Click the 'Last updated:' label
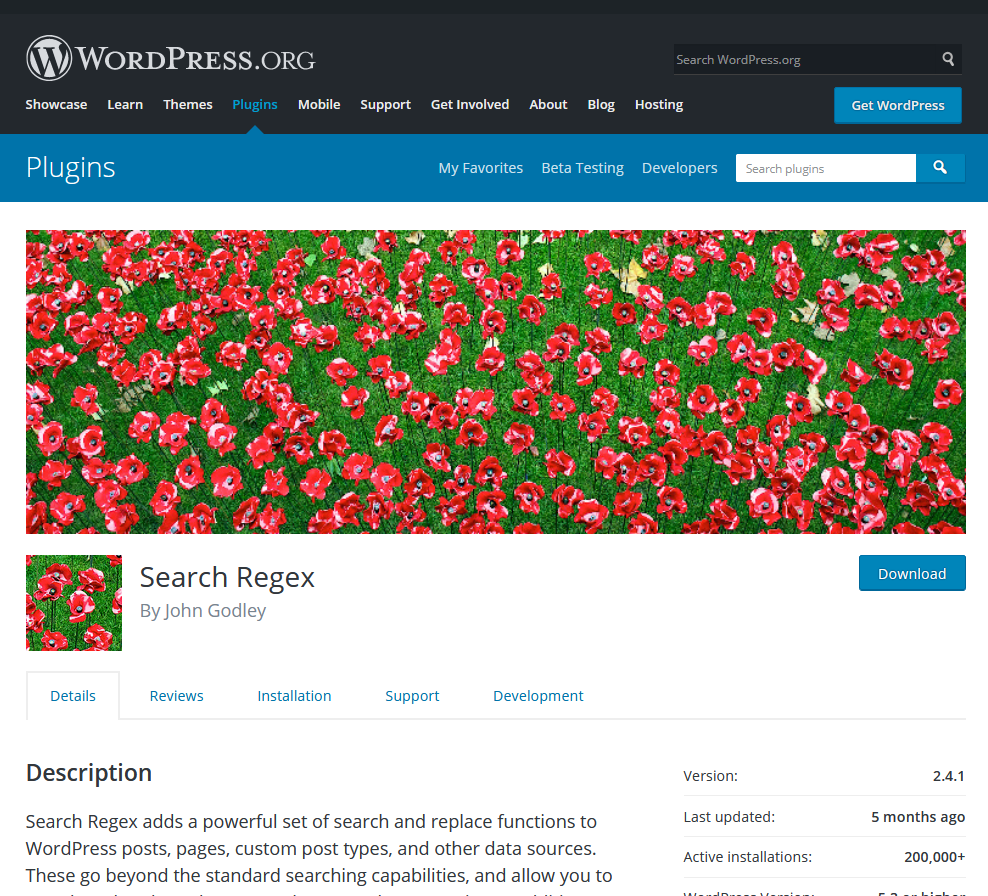 729,817
